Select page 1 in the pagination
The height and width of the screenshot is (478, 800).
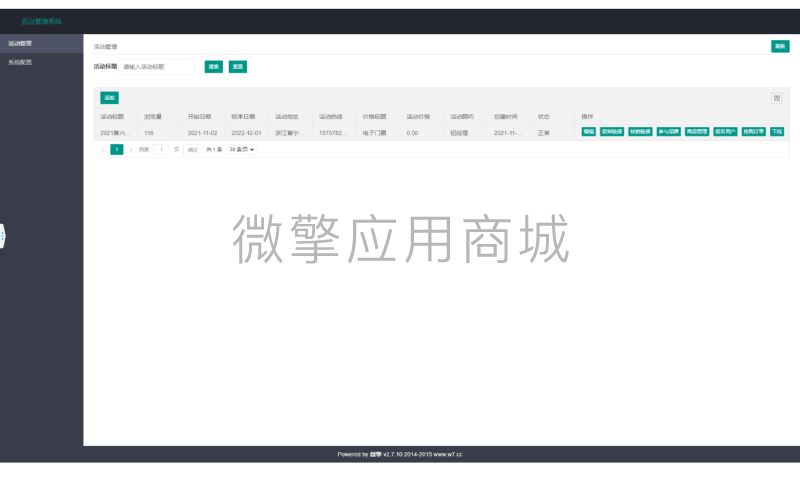(117, 149)
